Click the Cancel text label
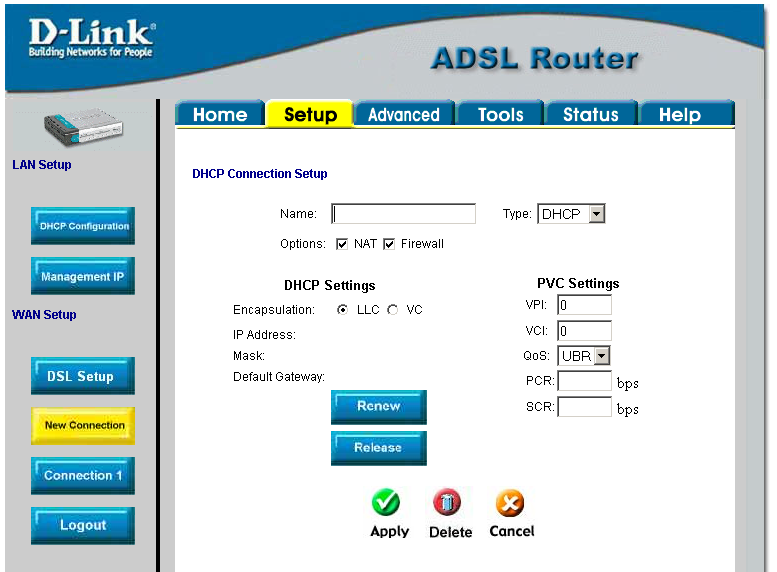The image size is (777, 572). tap(512, 531)
